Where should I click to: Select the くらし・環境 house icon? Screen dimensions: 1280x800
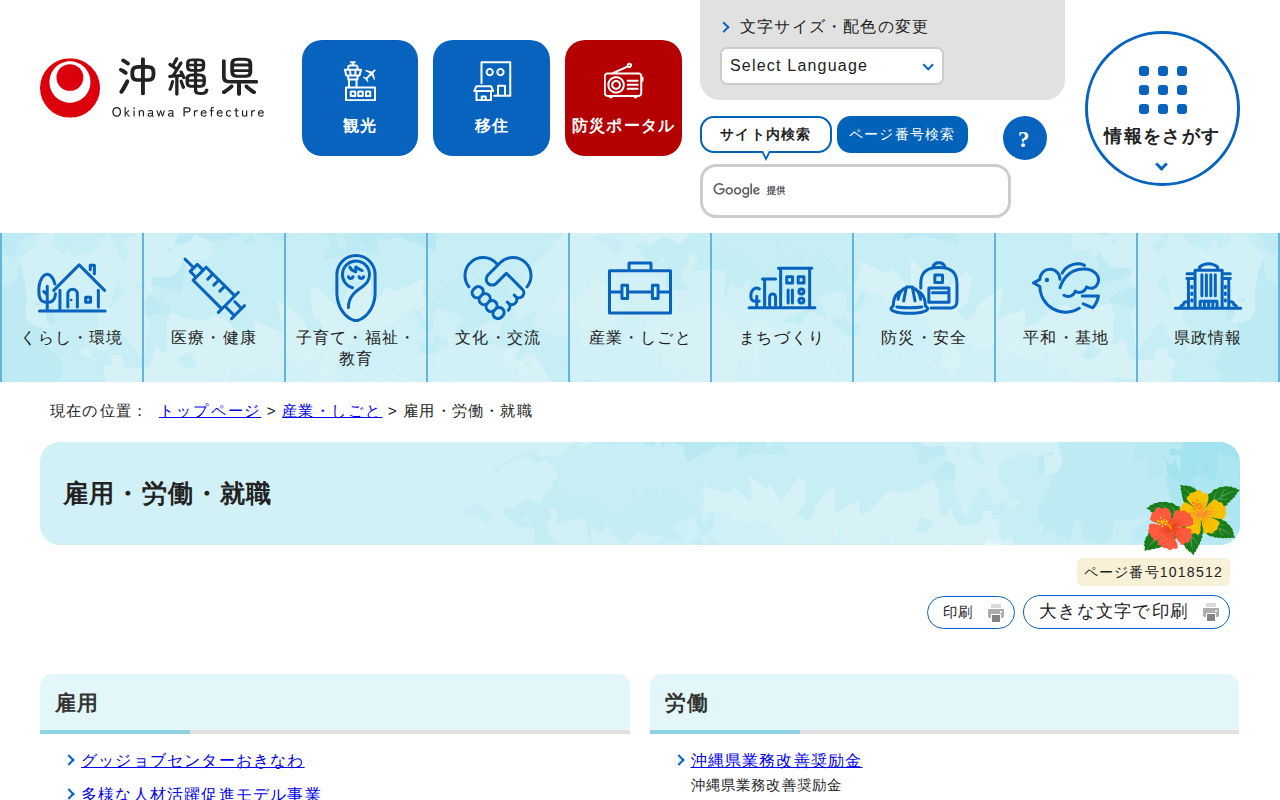pyautogui.click(x=72, y=288)
